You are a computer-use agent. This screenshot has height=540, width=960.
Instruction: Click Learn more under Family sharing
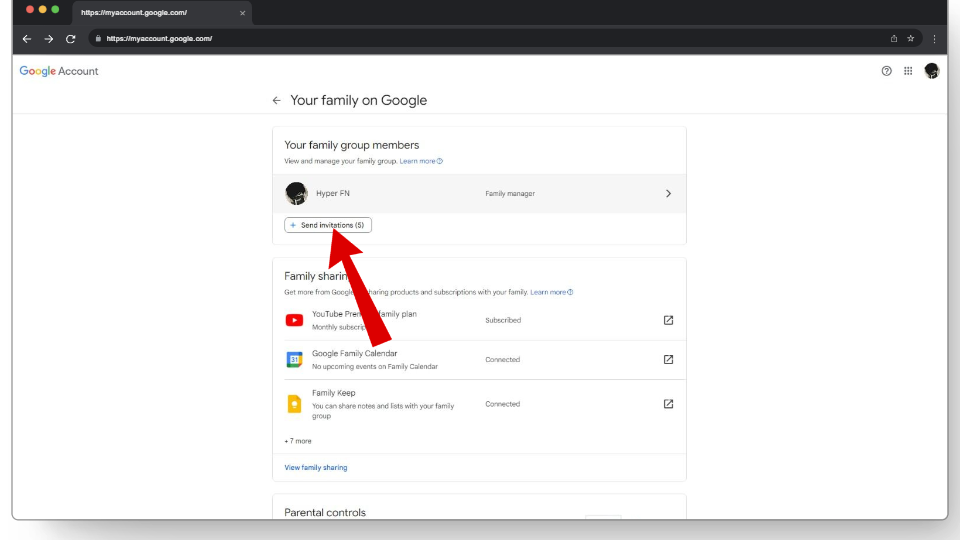[x=551, y=293]
